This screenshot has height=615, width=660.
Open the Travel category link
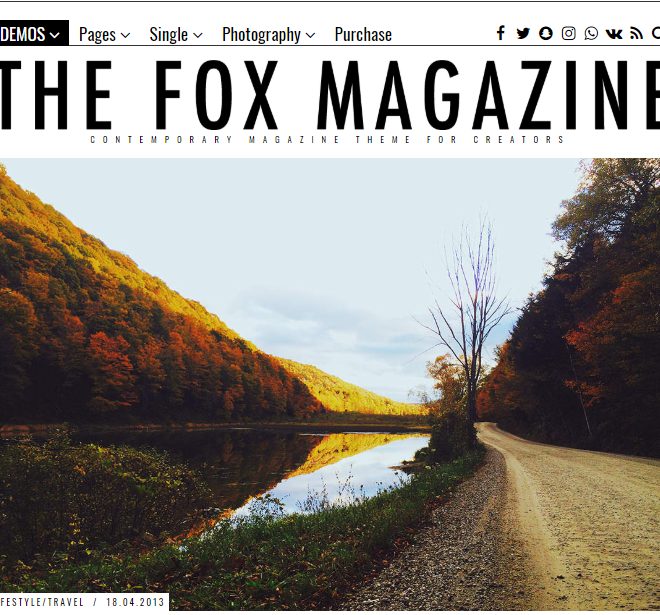[x=66, y=602]
